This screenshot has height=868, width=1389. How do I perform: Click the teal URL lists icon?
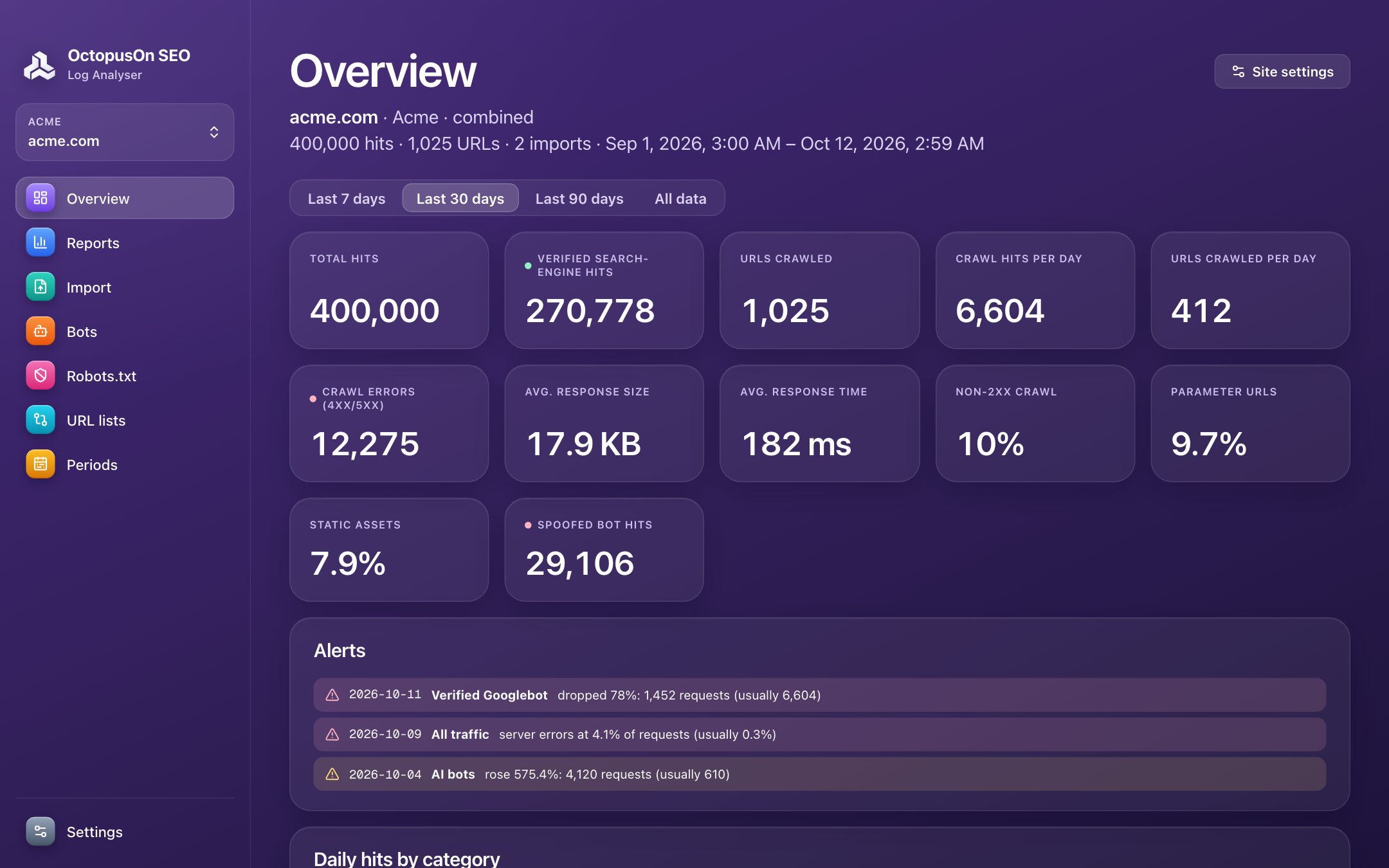(41, 420)
